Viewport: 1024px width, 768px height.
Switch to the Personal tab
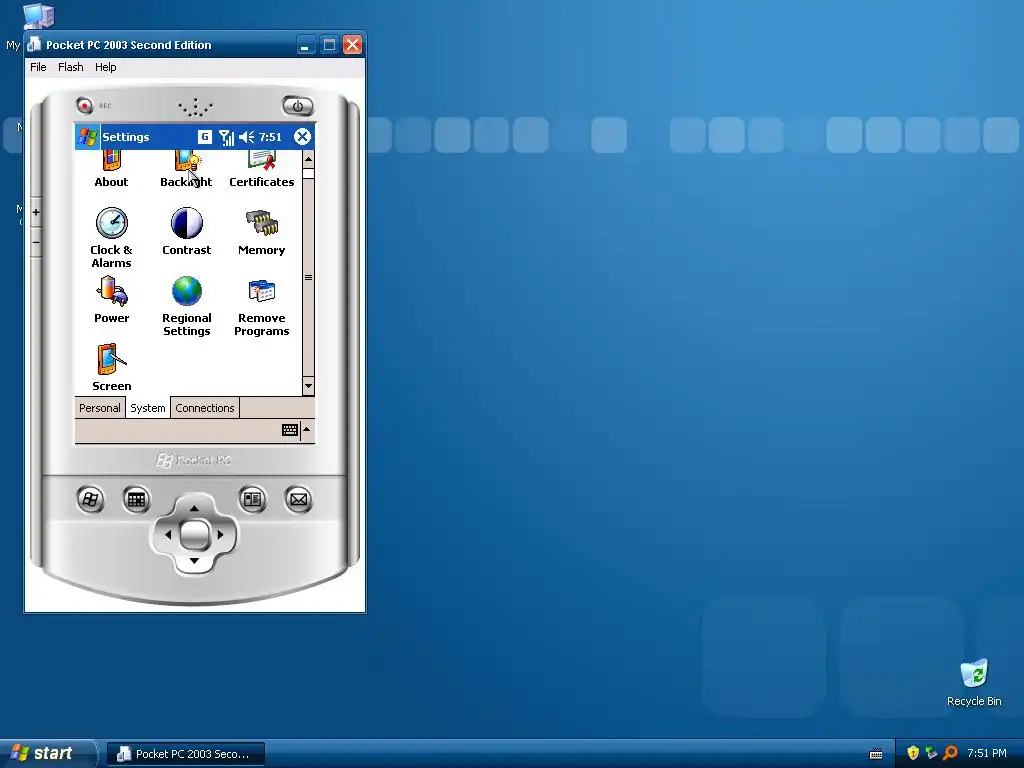(99, 408)
